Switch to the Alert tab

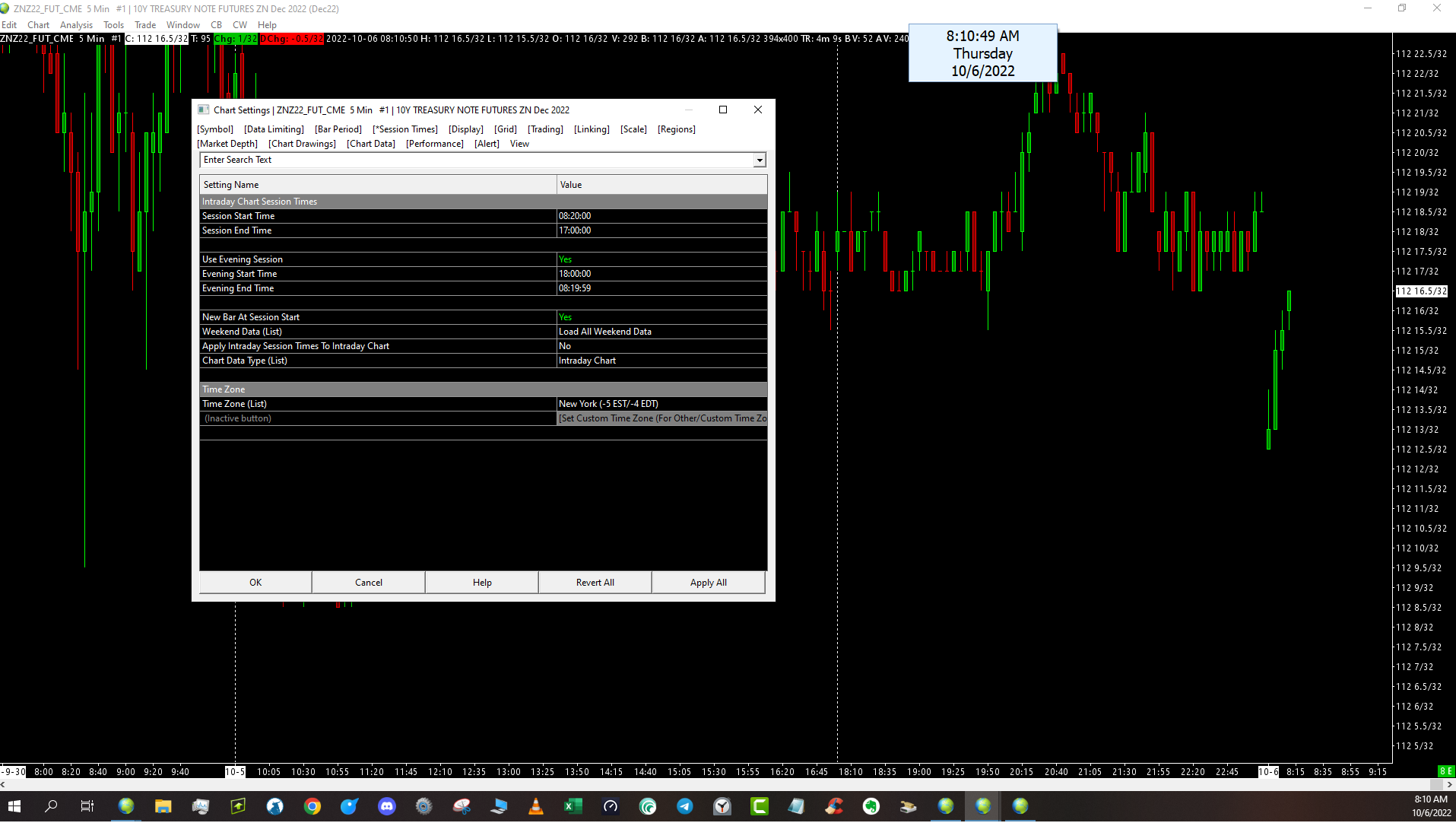[x=487, y=144]
